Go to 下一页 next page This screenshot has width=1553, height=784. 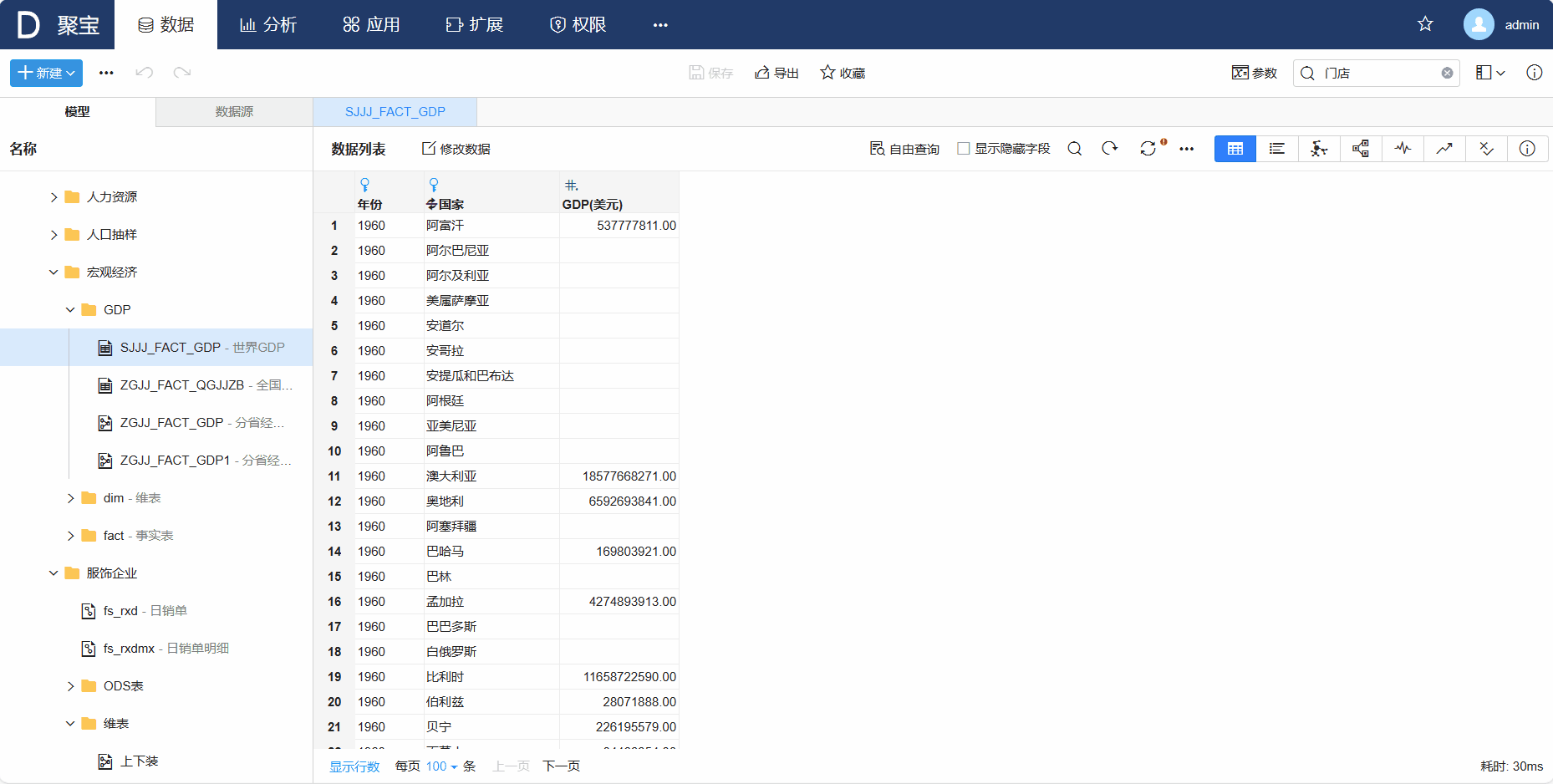[561, 766]
